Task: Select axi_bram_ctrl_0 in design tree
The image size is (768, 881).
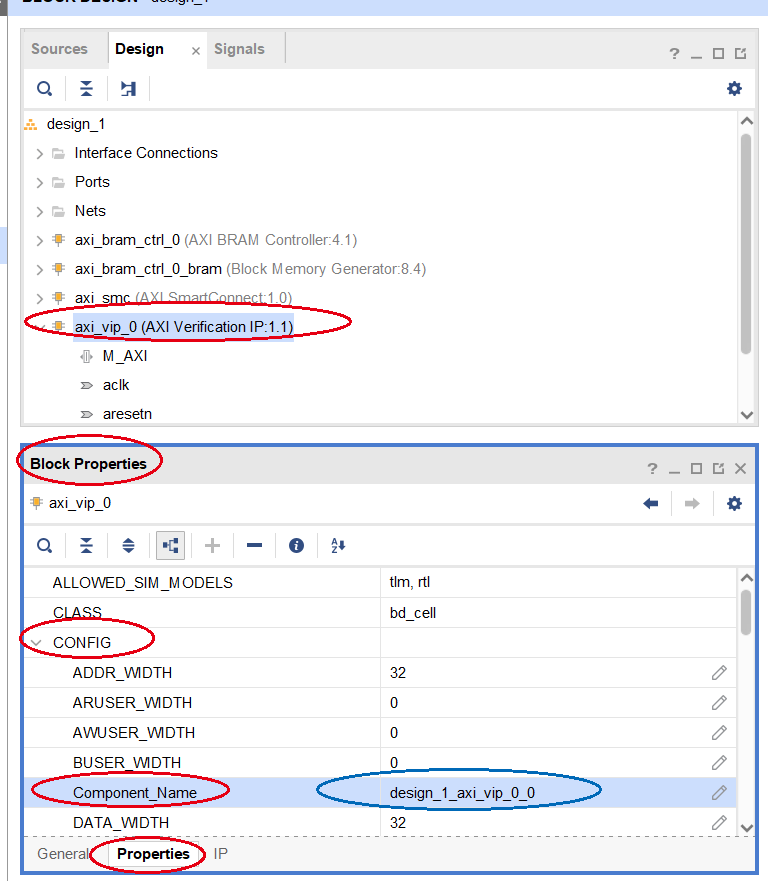Action: [x=127, y=240]
